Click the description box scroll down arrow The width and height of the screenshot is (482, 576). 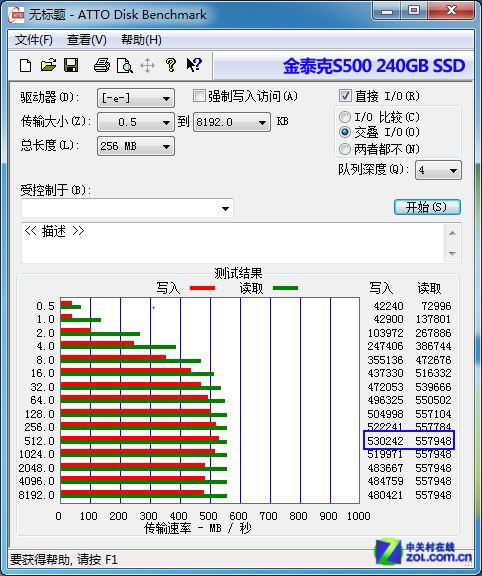click(452, 253)
